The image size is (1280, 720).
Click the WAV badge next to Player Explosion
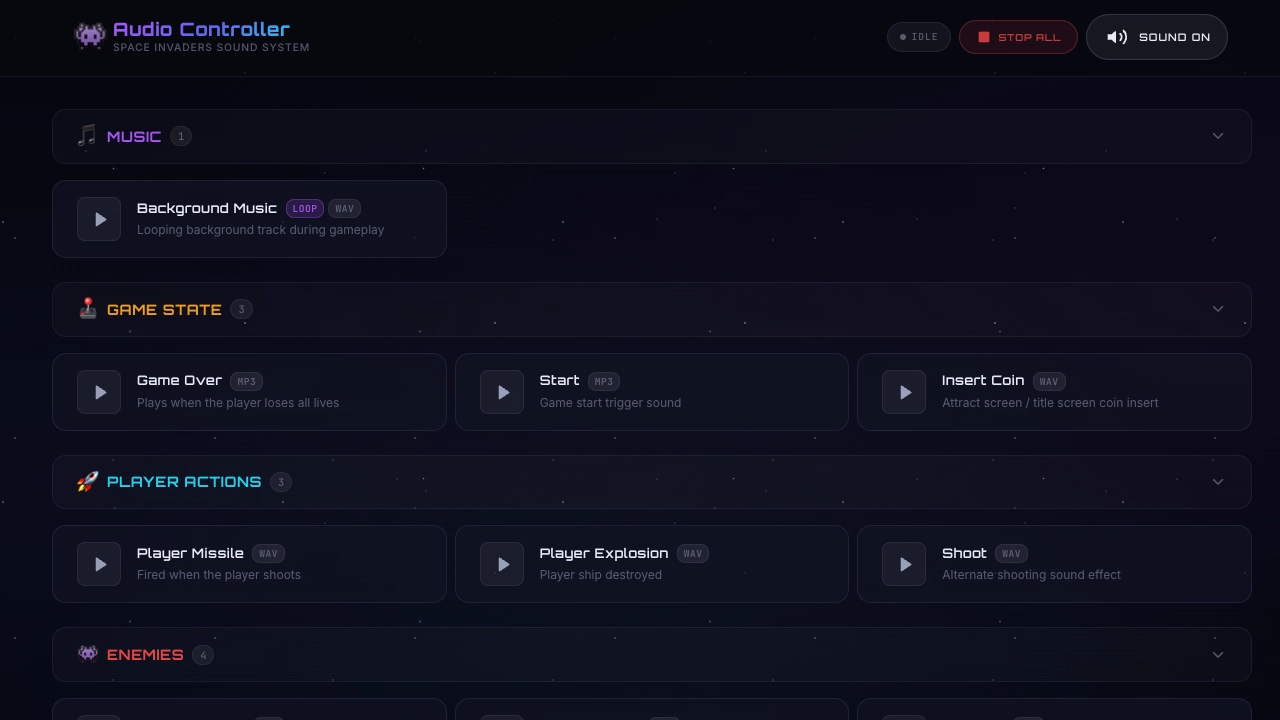coord(692,554)
